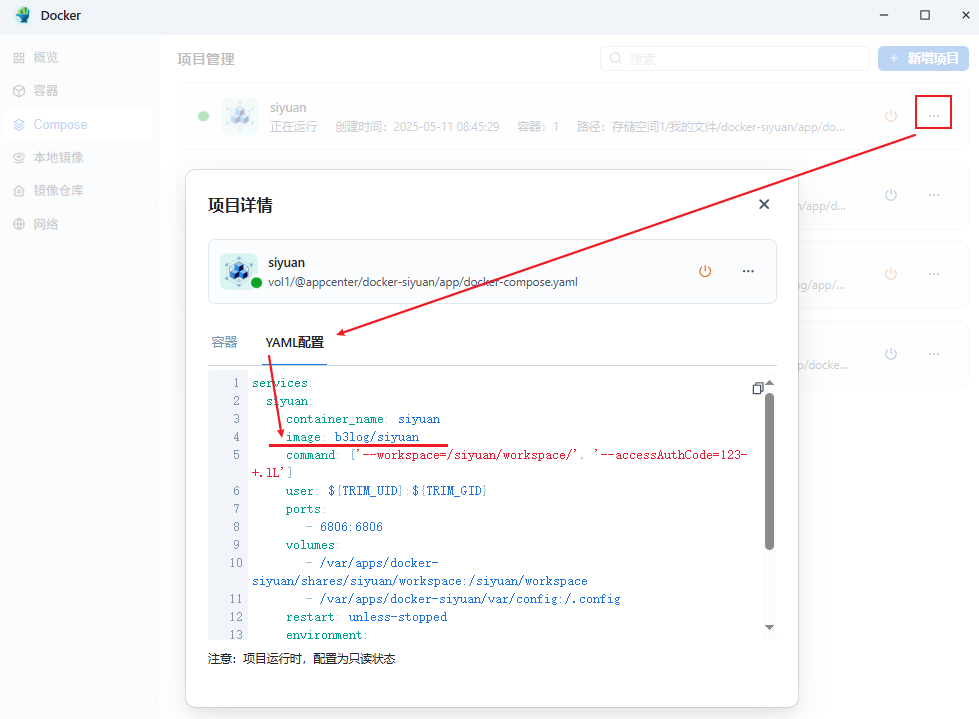Minimize the Docker window
This screenshot has width=979, height=719.
(883, 15)
